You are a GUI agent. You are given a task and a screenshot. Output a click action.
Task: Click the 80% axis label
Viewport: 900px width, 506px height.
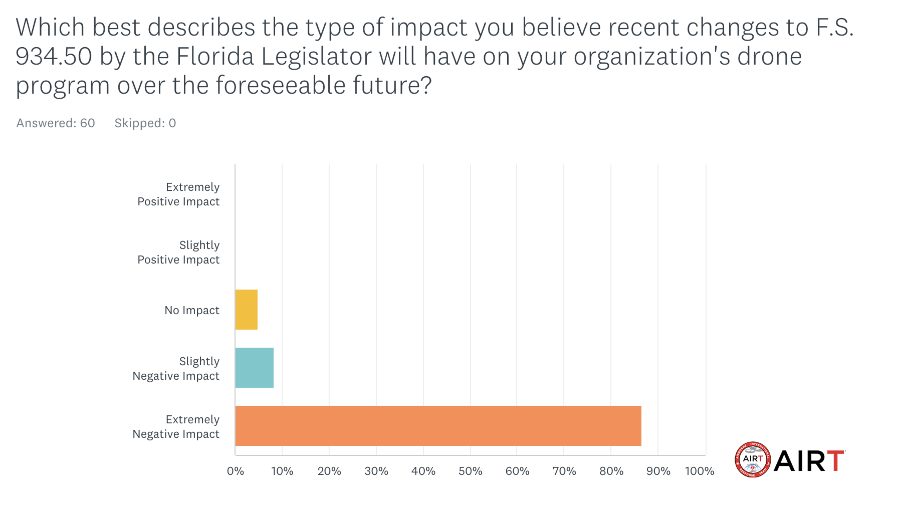coord(611,471)
